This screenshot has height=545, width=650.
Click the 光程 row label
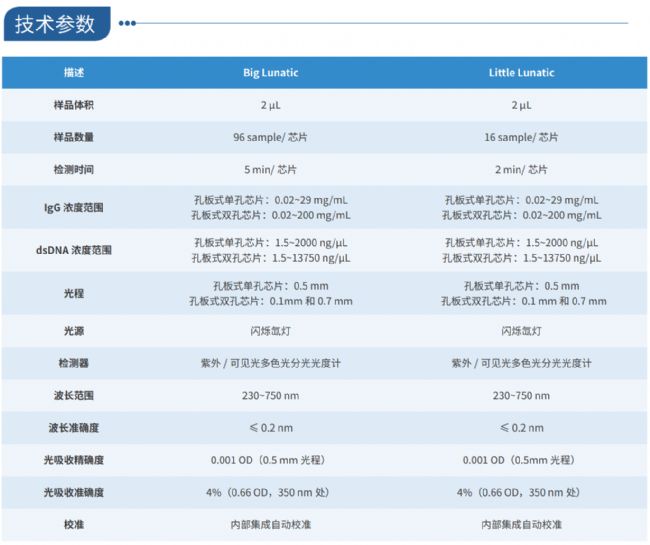[x=74, y=293]
